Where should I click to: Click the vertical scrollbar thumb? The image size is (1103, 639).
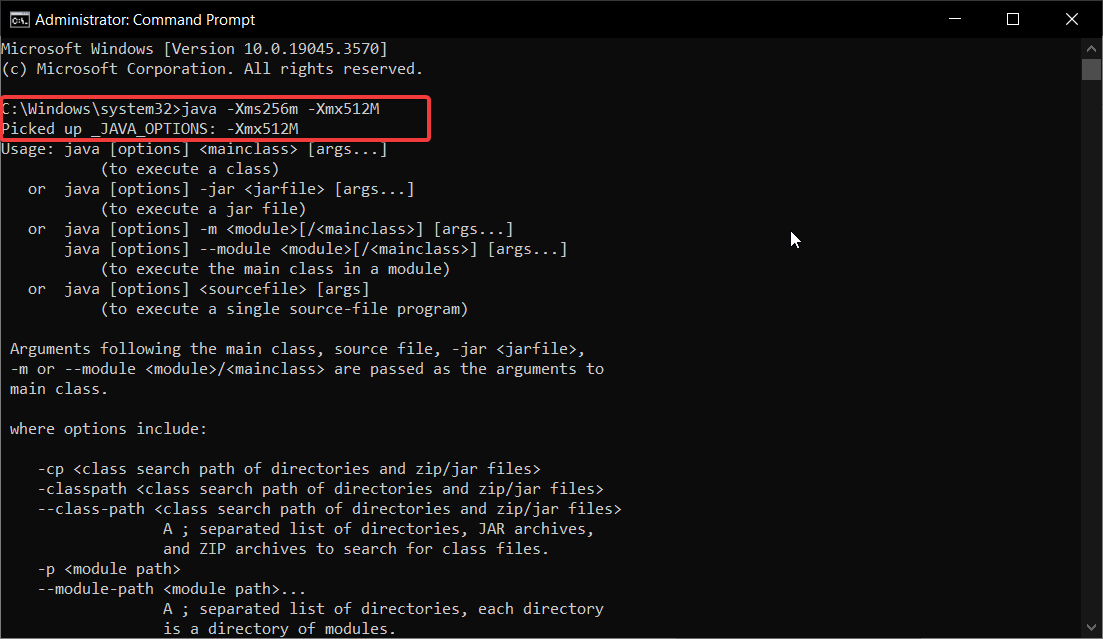pos(1091,70)
